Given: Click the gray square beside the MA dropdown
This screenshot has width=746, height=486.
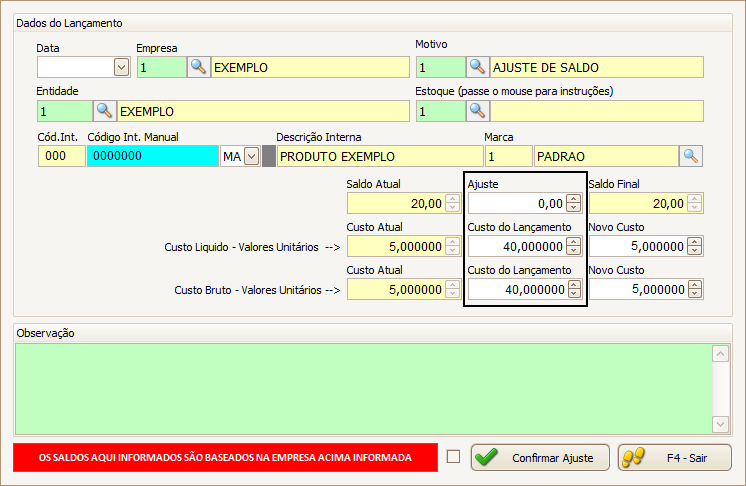Looking at the screenshot, I should coord(268,156).
